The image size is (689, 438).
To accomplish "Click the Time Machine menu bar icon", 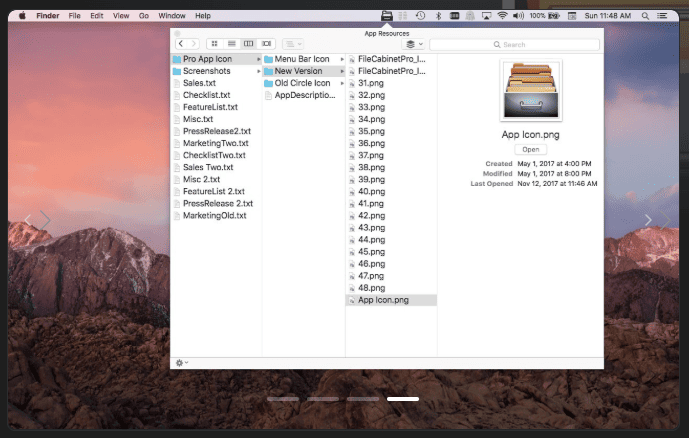I will point(421,16).
